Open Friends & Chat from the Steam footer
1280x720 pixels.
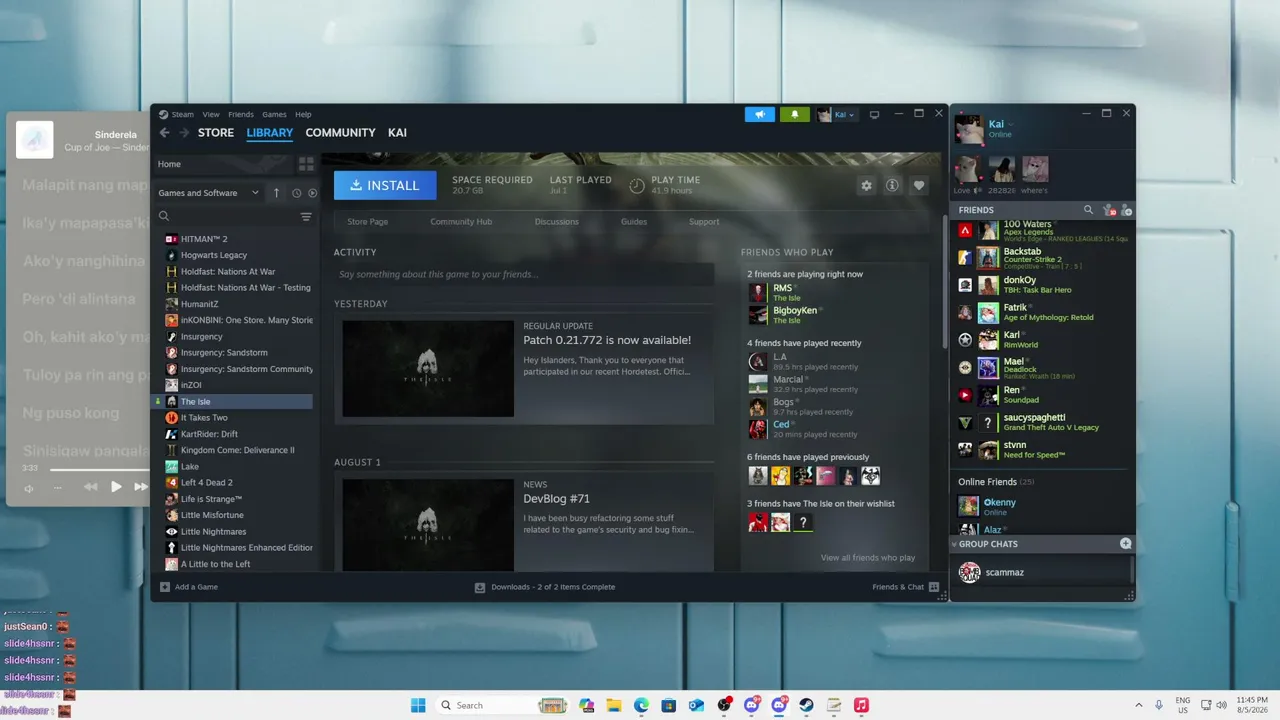click(906, 587)
